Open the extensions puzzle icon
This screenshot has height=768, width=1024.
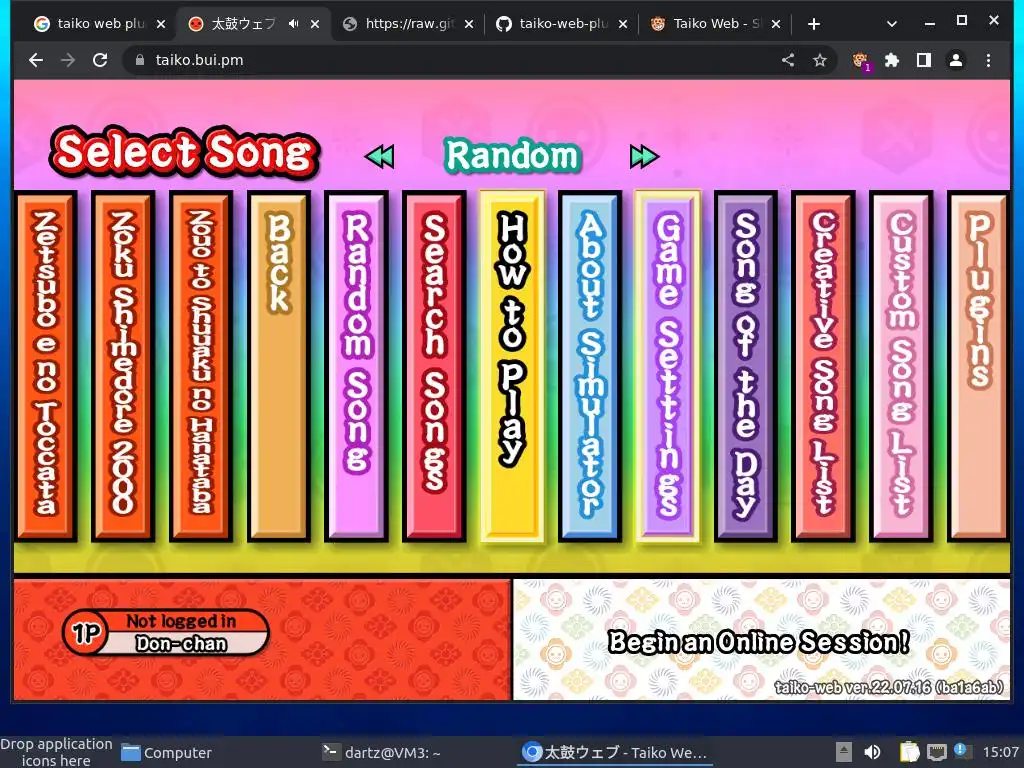click(x=891, y=60)
